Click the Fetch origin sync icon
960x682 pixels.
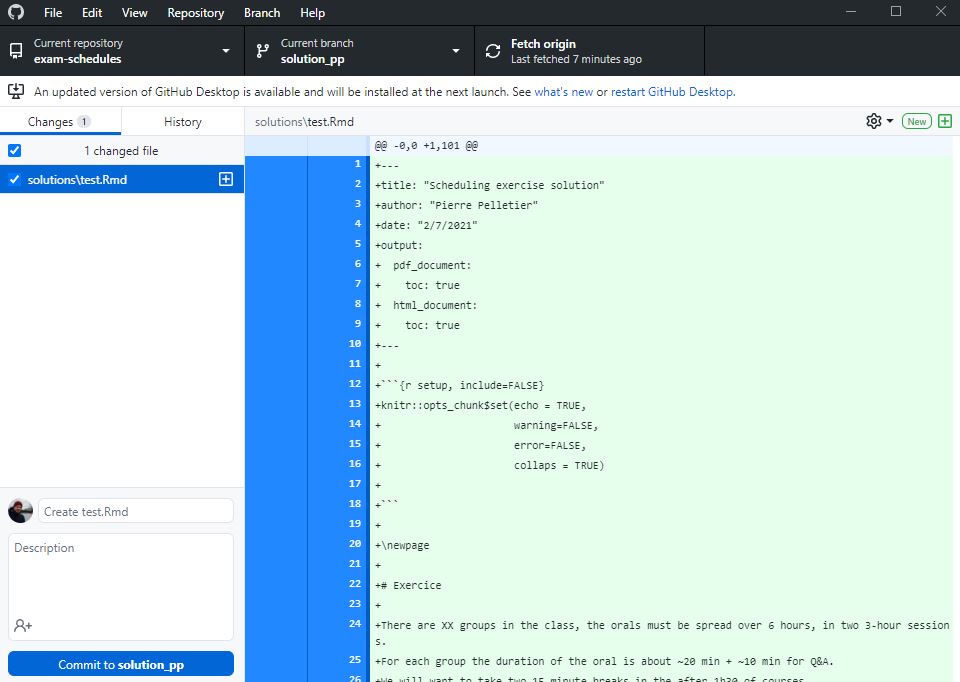coord(493,51)
